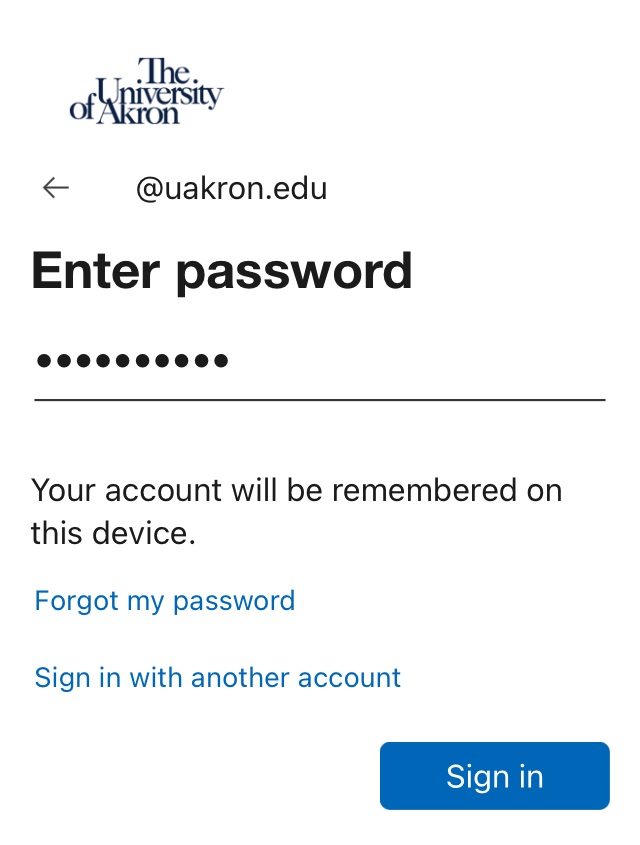Select the @uakron.edu account text
640x845 pixels.
click(232, 189)
